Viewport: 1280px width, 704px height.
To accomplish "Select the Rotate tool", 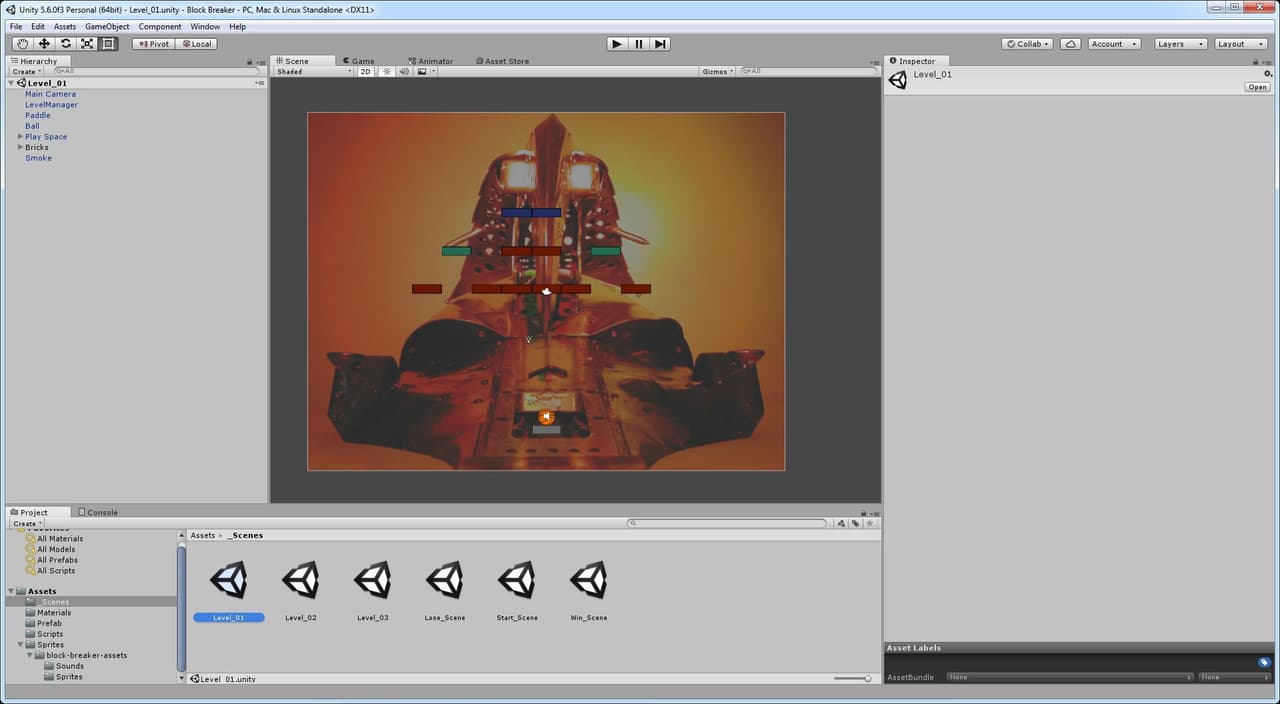I will click(x=65, y=44).
